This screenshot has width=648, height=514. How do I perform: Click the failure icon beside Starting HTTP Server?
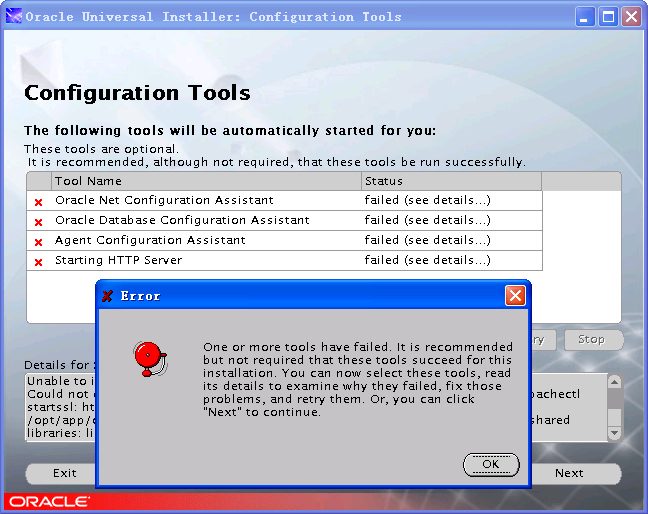coord(39,262)
